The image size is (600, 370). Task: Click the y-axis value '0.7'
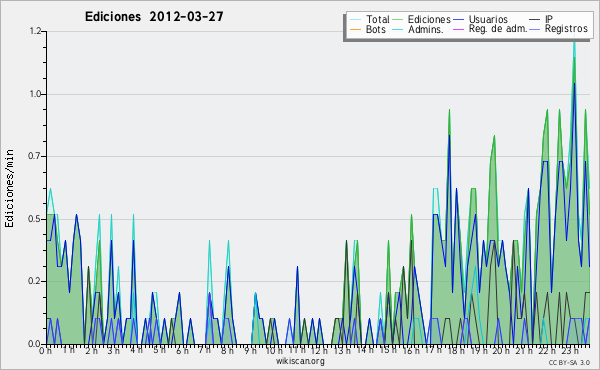35,156
